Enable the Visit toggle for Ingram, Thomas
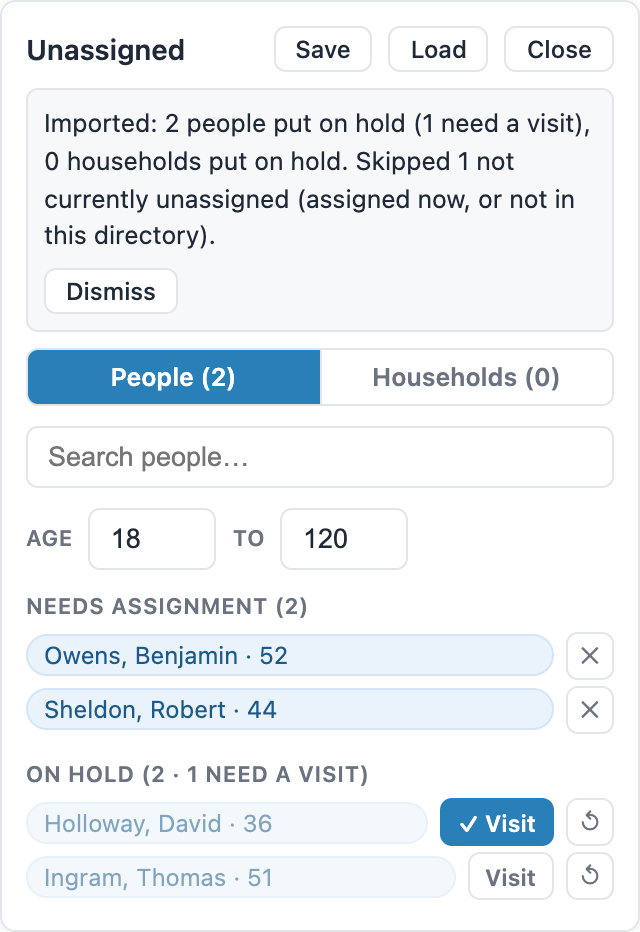The image size is (640, 932). (511, 877)
